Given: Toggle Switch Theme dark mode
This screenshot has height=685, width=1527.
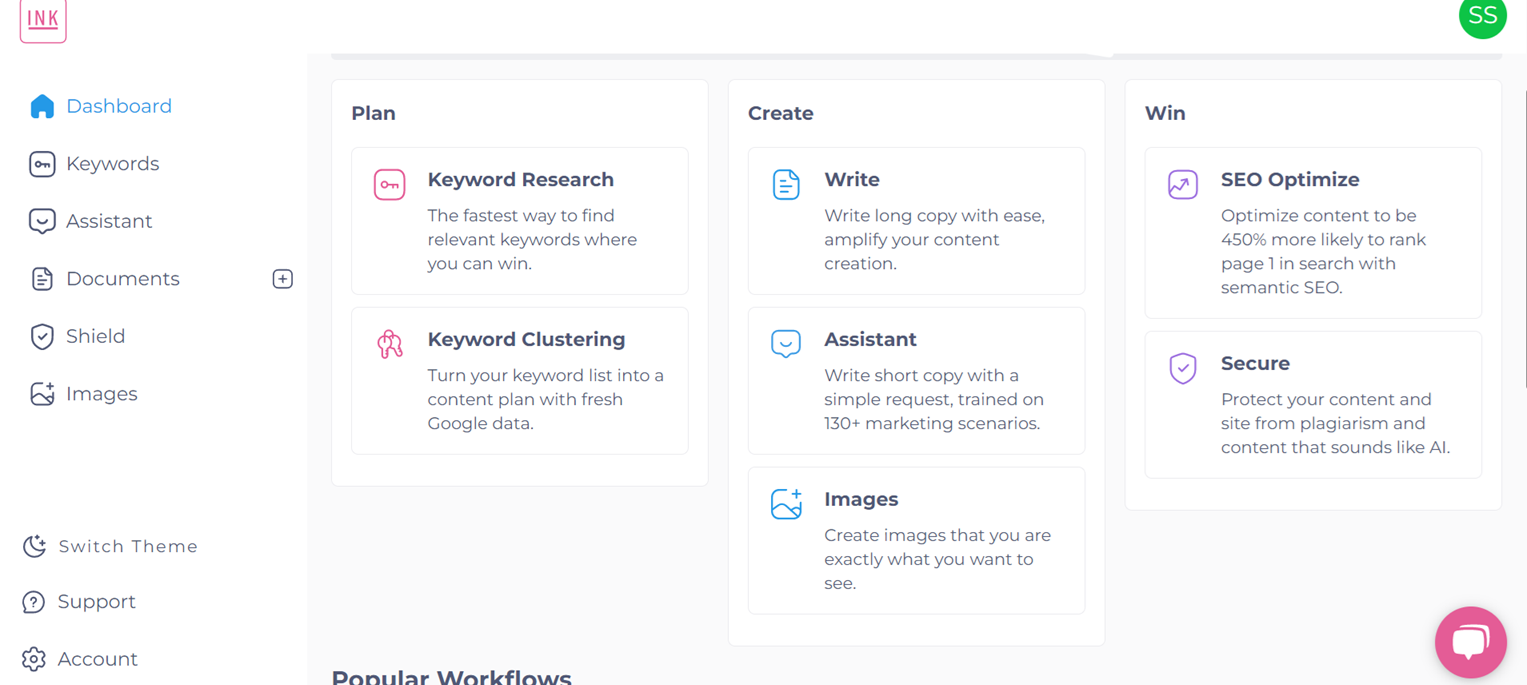Looking at the screenshot, I should coord(110,546).
